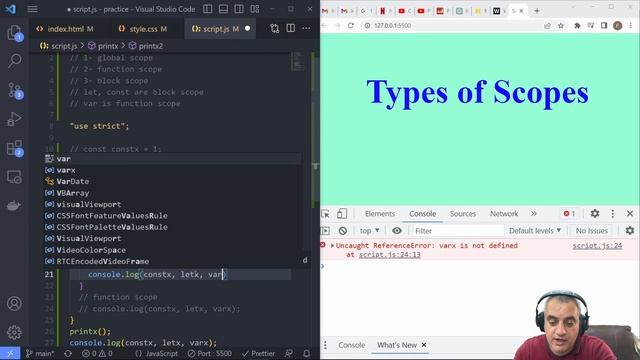Open the Default levels dropdown

click(x=535, y=231)
